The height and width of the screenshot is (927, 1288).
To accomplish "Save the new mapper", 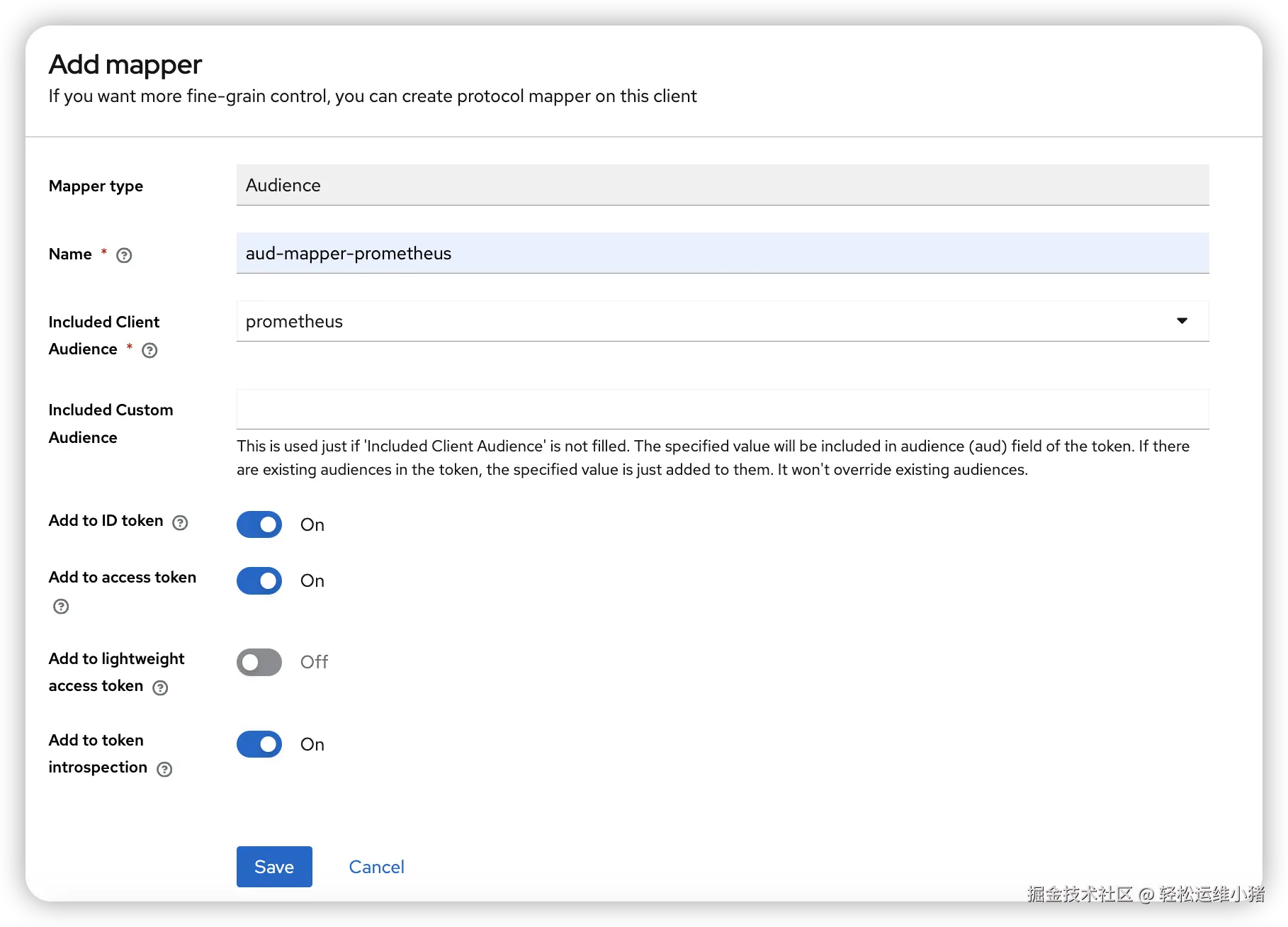I will click(x=274, y=867).
